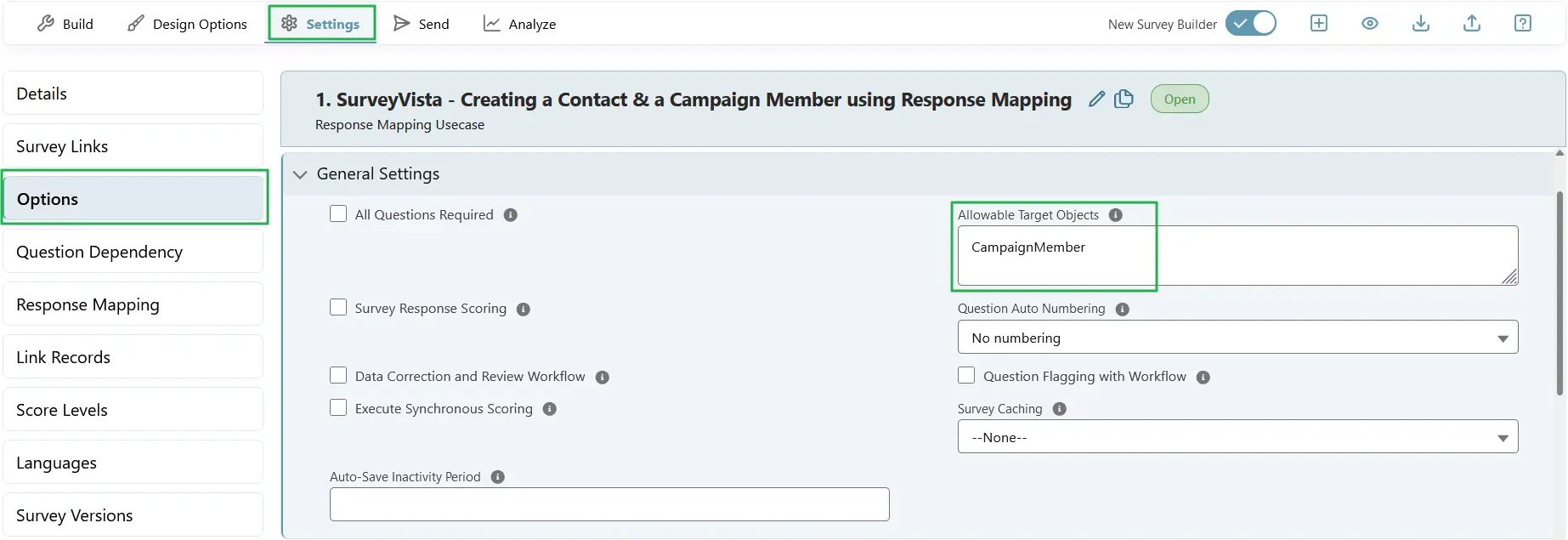
Task: Enable Execute Synchronous Scoring checkbox
Action: click(338, 407)
